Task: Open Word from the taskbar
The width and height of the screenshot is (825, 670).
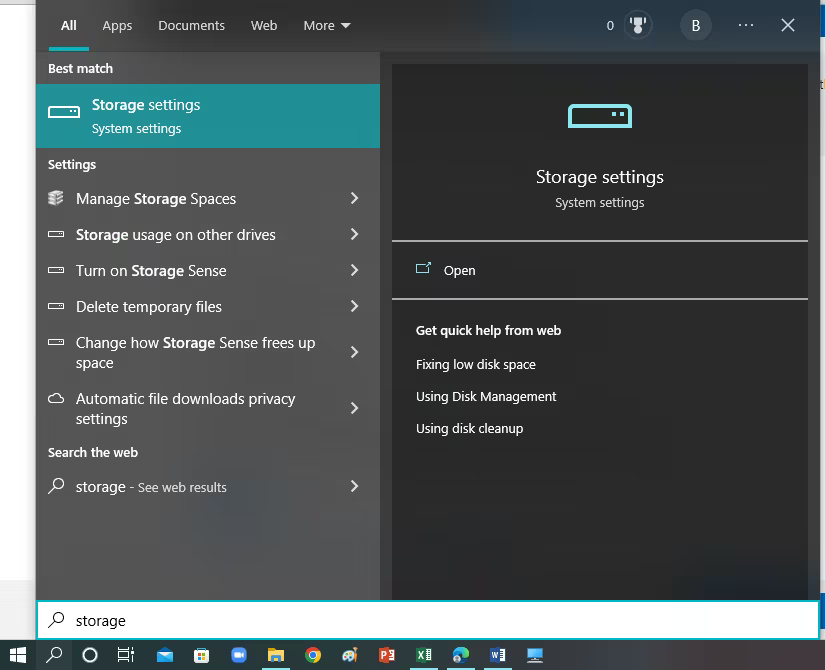Action: [x=497, y=656]
